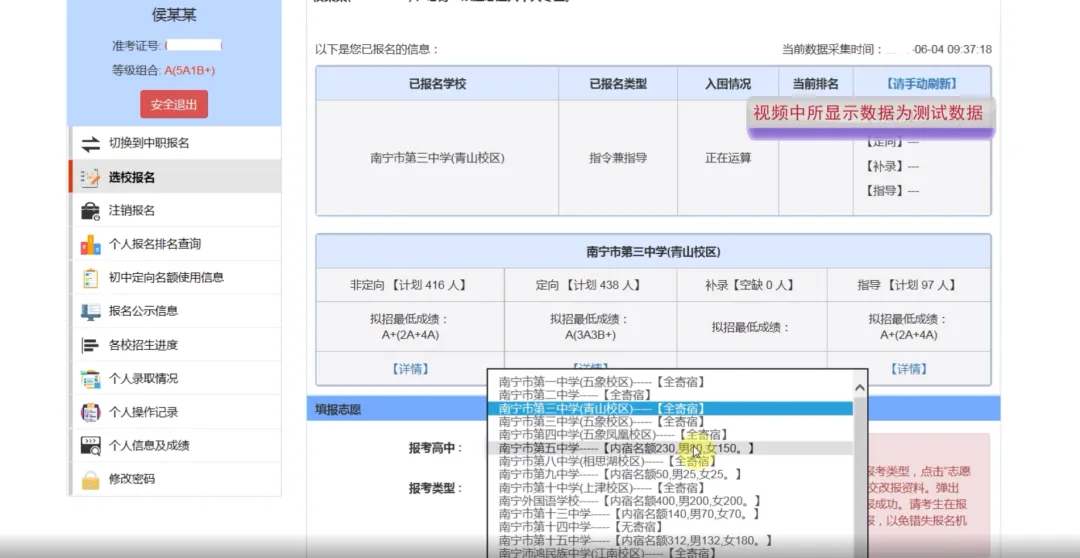Screen dimensions: 1080x558
Task: Open 个人操作记录
Action: pyautogui.click(x=175, y=412)
